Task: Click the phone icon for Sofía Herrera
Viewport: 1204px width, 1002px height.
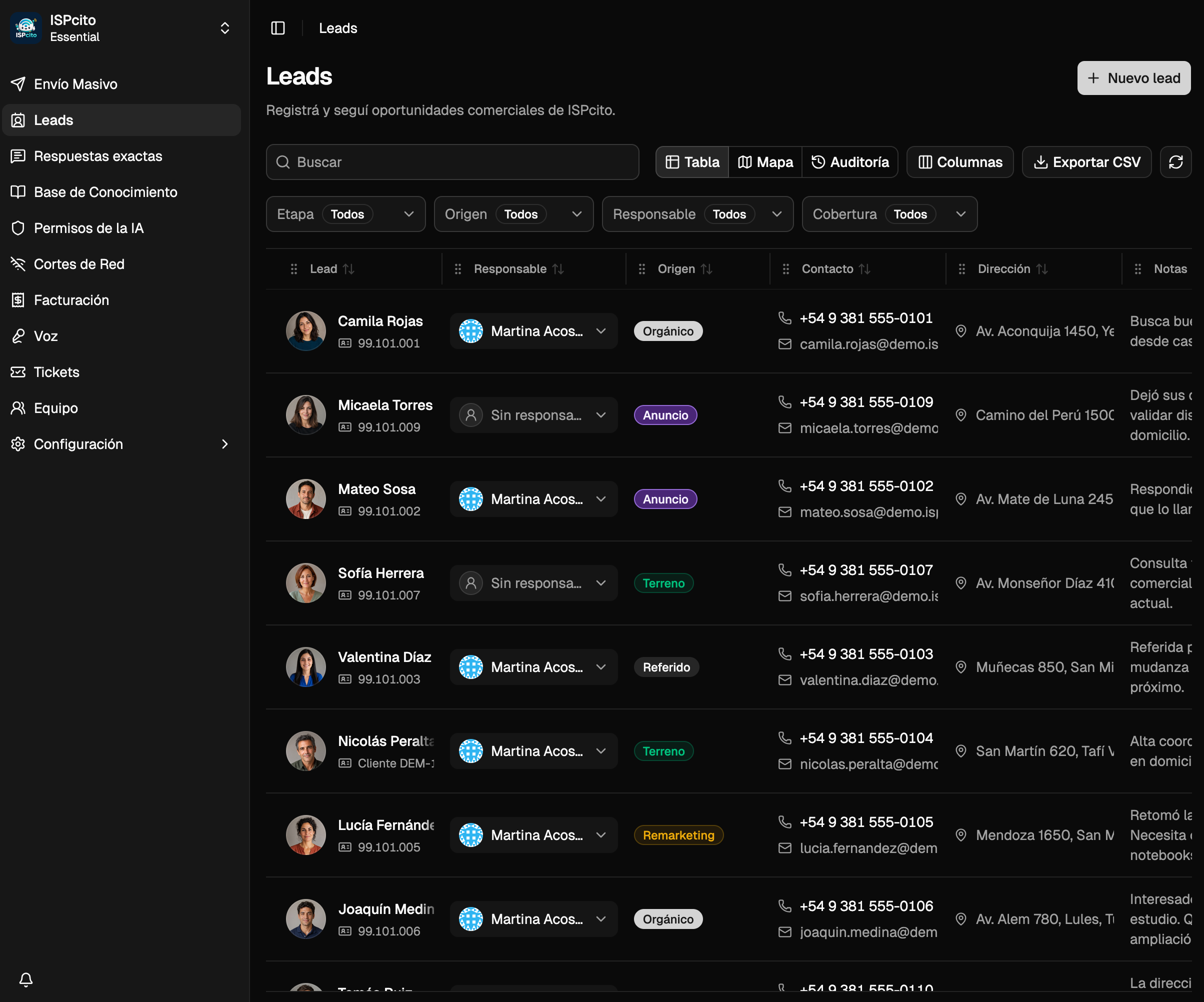Action: [x=785, y=570]
